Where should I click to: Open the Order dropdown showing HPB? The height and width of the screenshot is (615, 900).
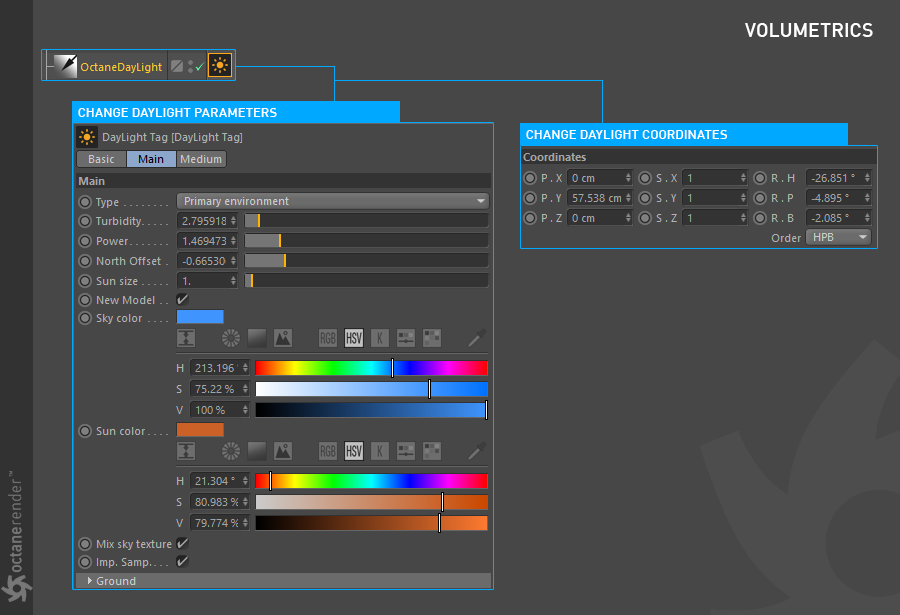tap(839, 237)
